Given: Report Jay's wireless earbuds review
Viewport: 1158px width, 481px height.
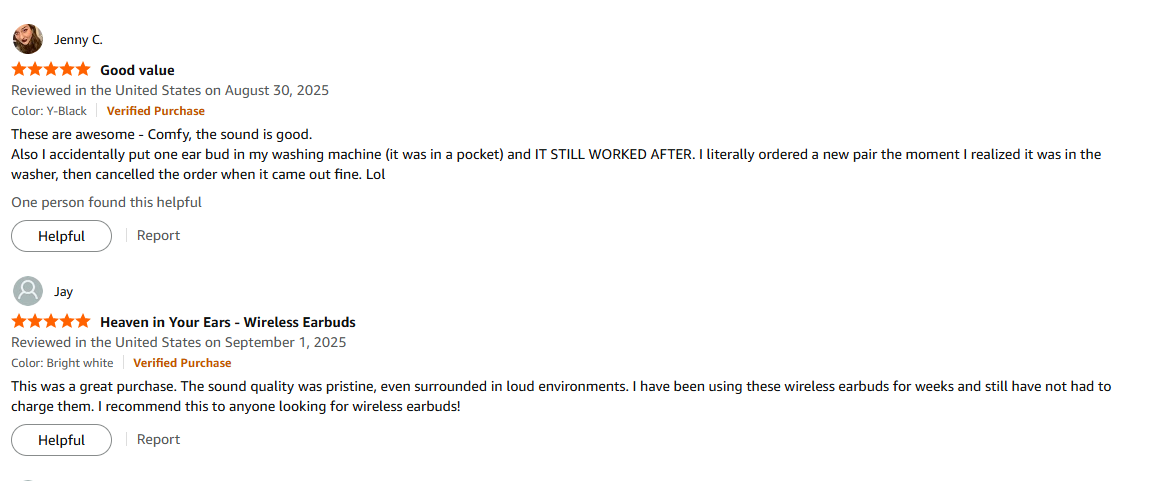Looking at the screenshot, I should click(158, 440).
